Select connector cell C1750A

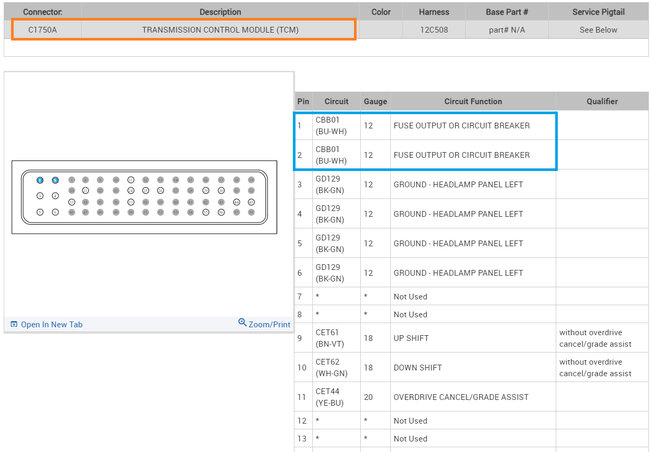tap(43, 30)
